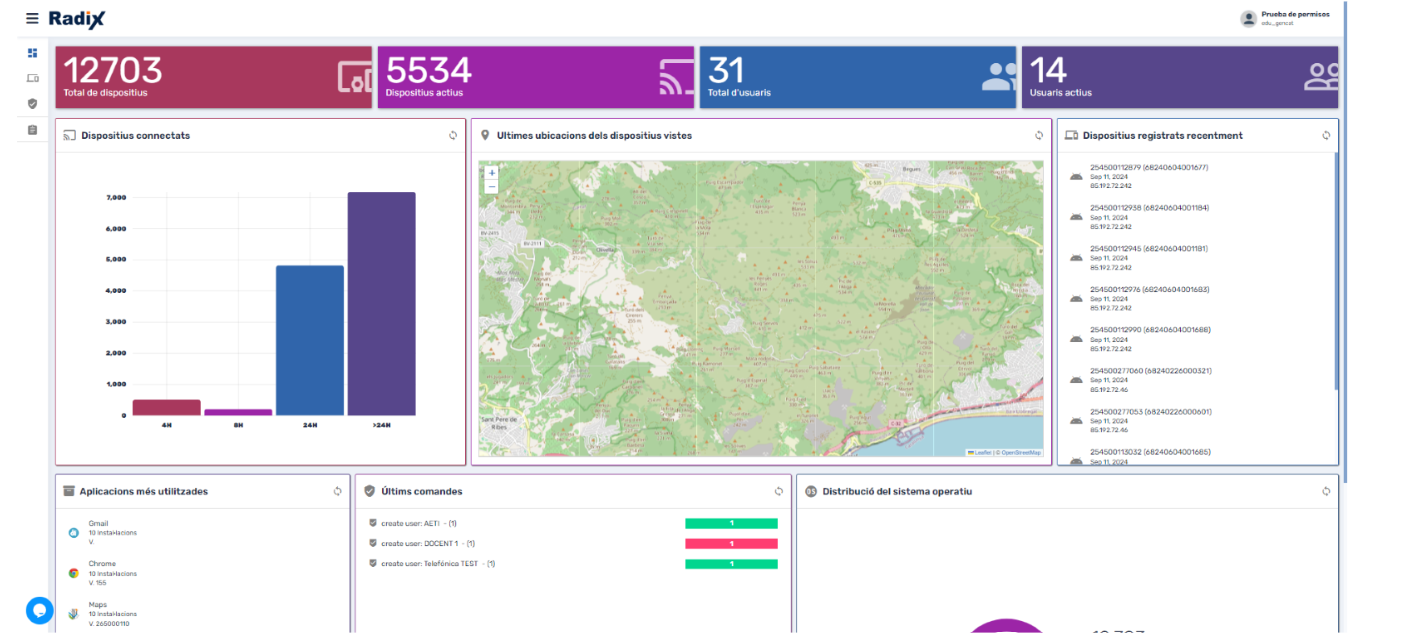Image resolution: width=1401 pixels, height=634 pixels.
Task: Click the red status bar for DOCENT 1
Action: coord(731,544)
